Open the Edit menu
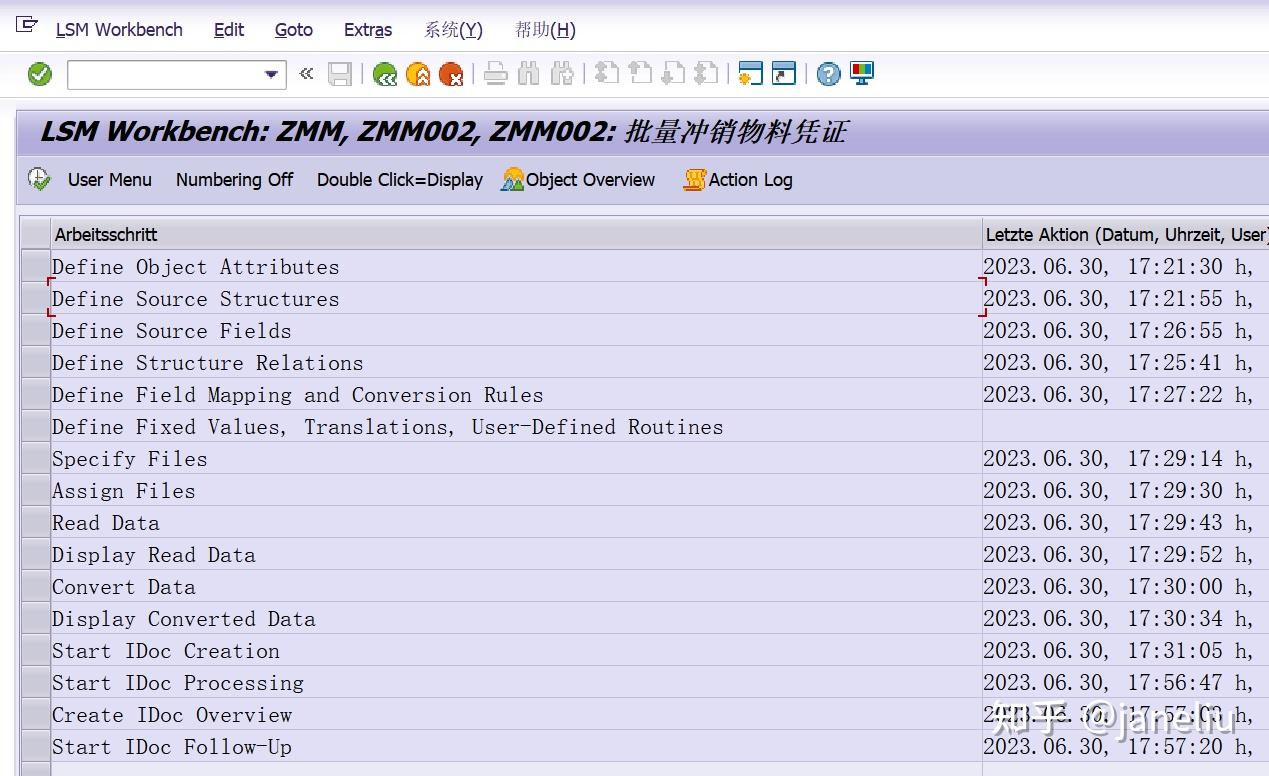 pos(229,30)
